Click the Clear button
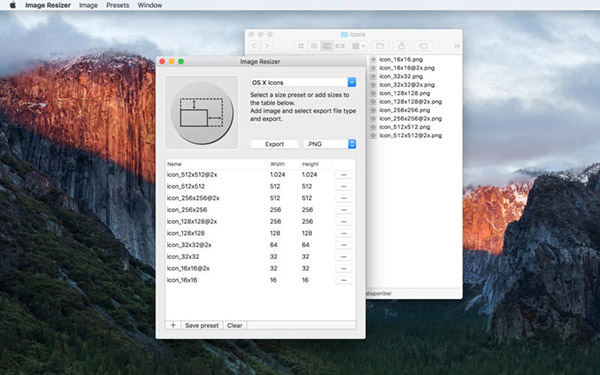The height and width of the screenshot is (375, 600). pos(235,325)
